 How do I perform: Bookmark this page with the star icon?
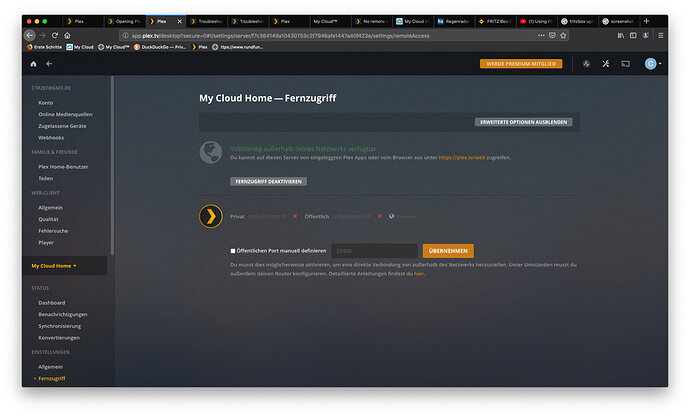(563, 35)
